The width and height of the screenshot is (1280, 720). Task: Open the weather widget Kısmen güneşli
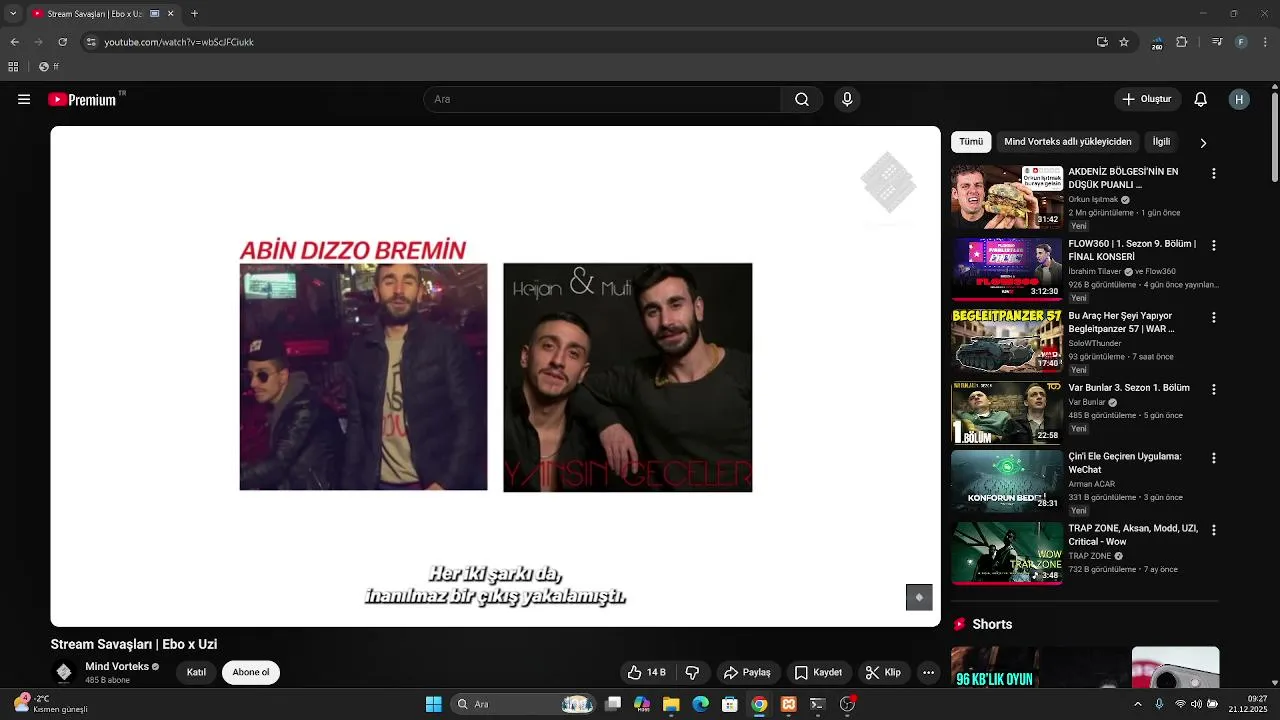click(x=50, y=704)
